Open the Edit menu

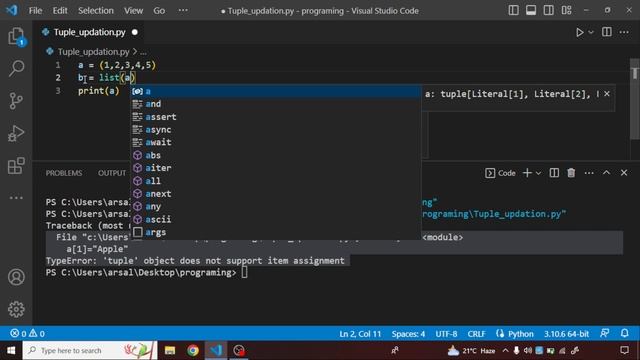tap(60, 11)
